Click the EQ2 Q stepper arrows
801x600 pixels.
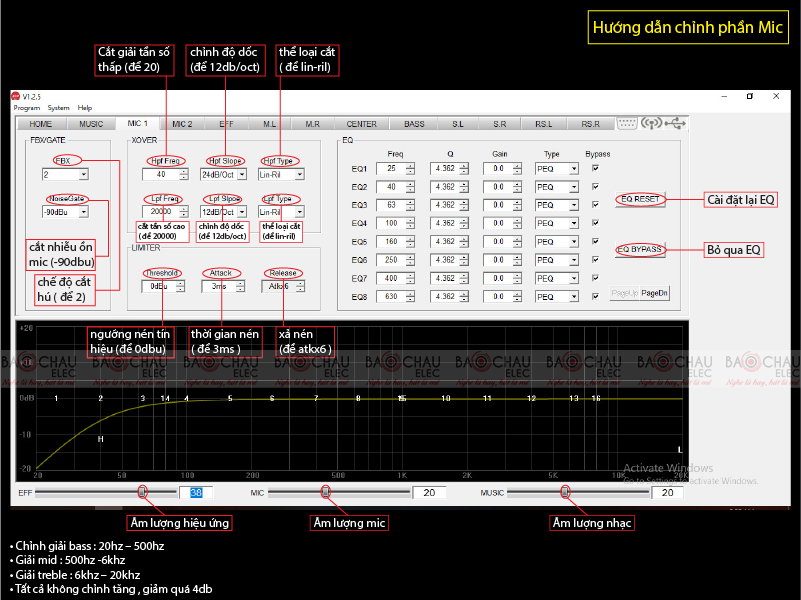click(x=464, y=187)
